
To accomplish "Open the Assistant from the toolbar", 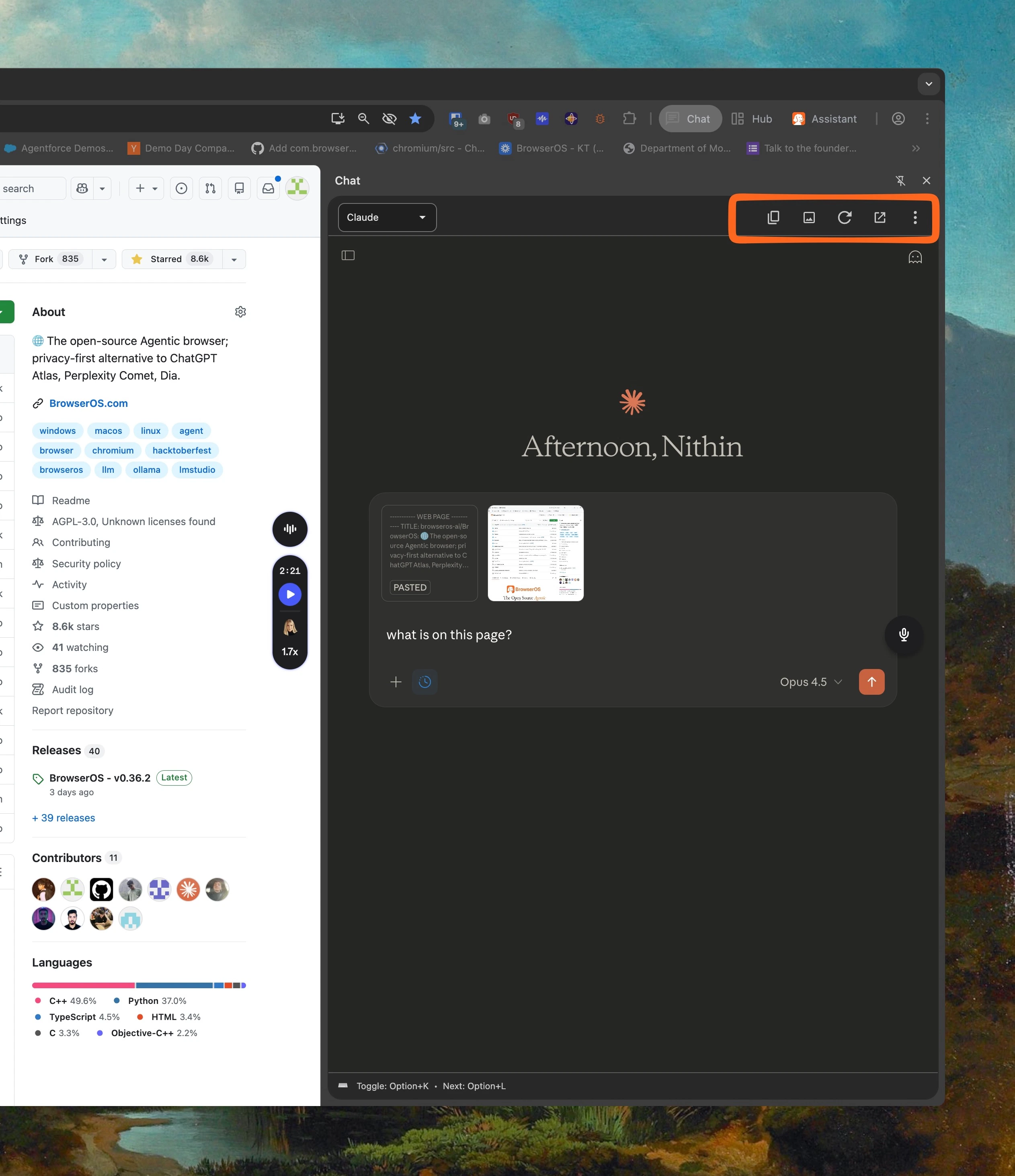I will (x=824, y=119).
